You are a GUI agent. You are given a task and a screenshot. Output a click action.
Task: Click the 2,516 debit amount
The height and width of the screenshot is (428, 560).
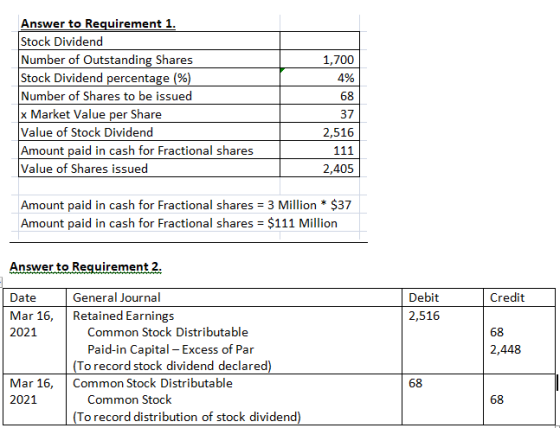point(424,316)
